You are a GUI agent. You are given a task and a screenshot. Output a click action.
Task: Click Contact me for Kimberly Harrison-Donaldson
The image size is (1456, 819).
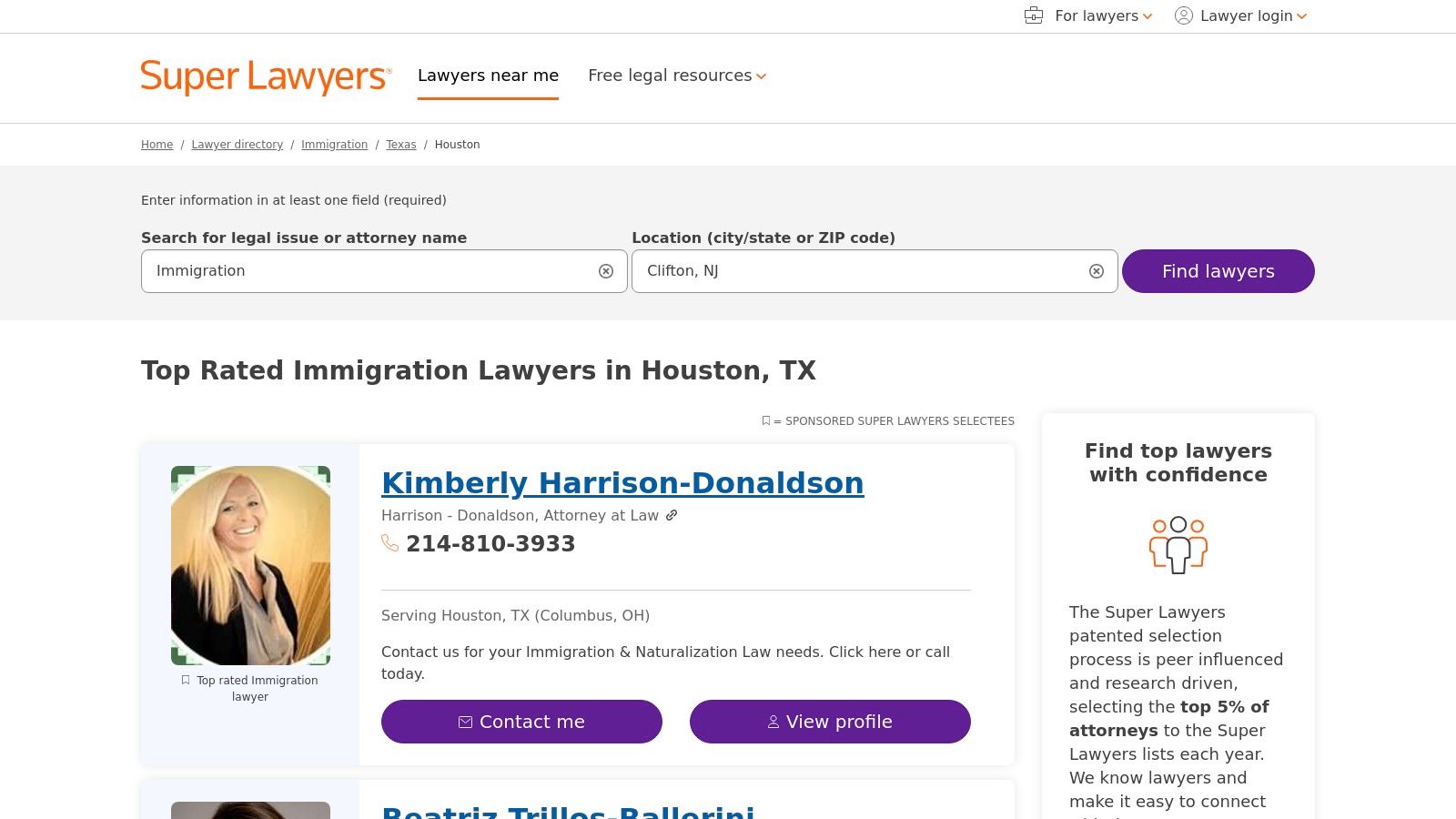tap(521, 721)
